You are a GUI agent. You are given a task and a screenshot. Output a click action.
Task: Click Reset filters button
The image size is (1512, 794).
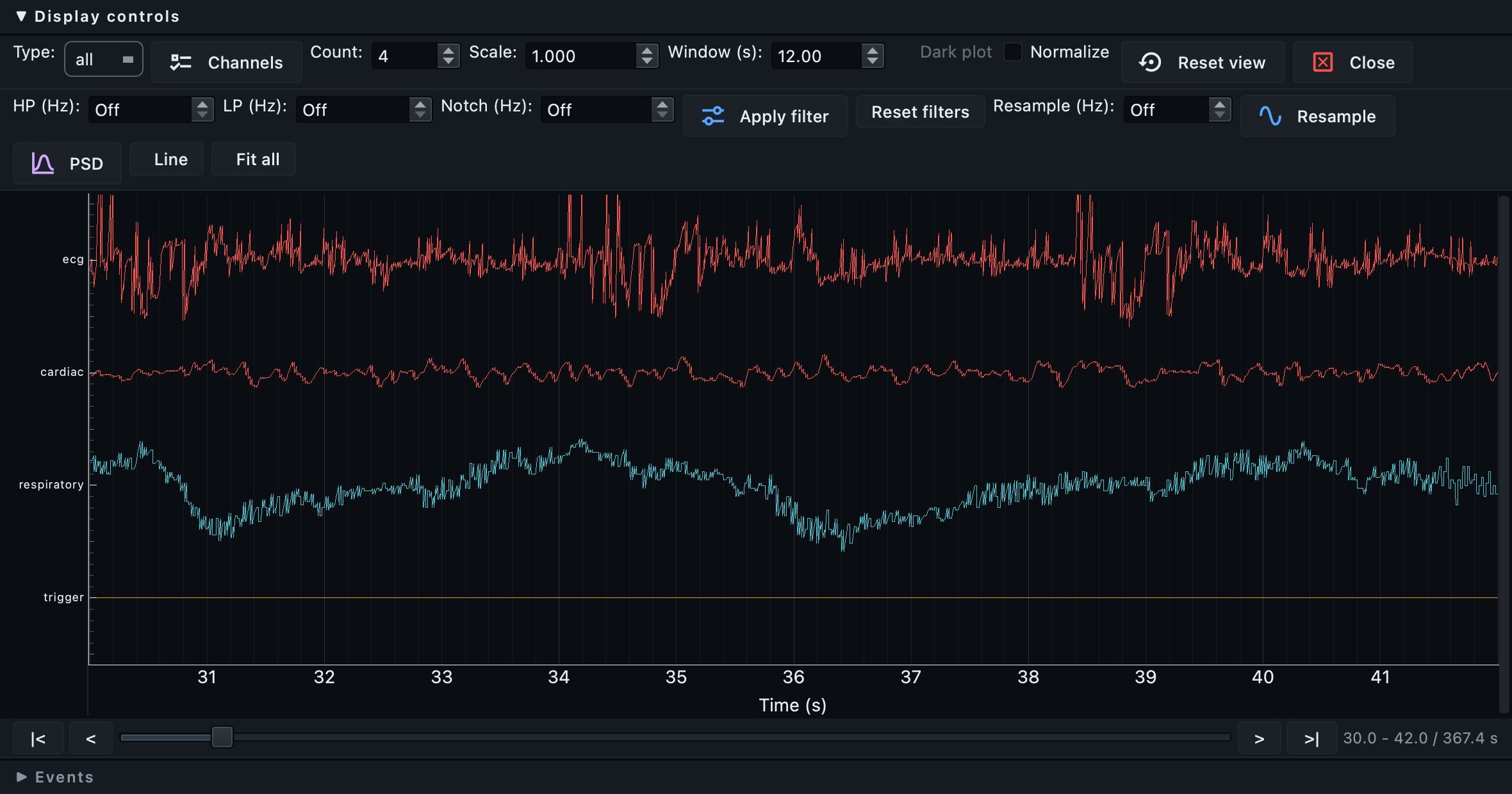920,112
